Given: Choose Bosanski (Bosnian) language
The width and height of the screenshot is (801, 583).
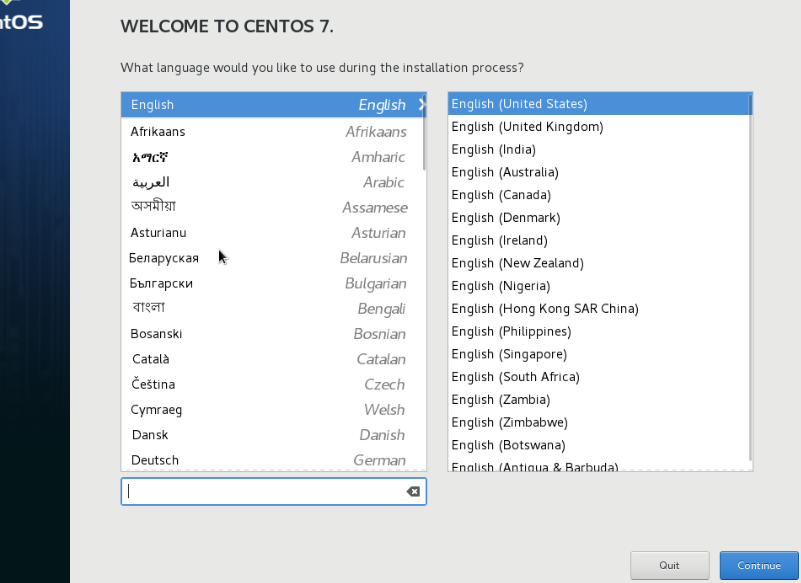Looking at the screenshot, I should [273, 334].
